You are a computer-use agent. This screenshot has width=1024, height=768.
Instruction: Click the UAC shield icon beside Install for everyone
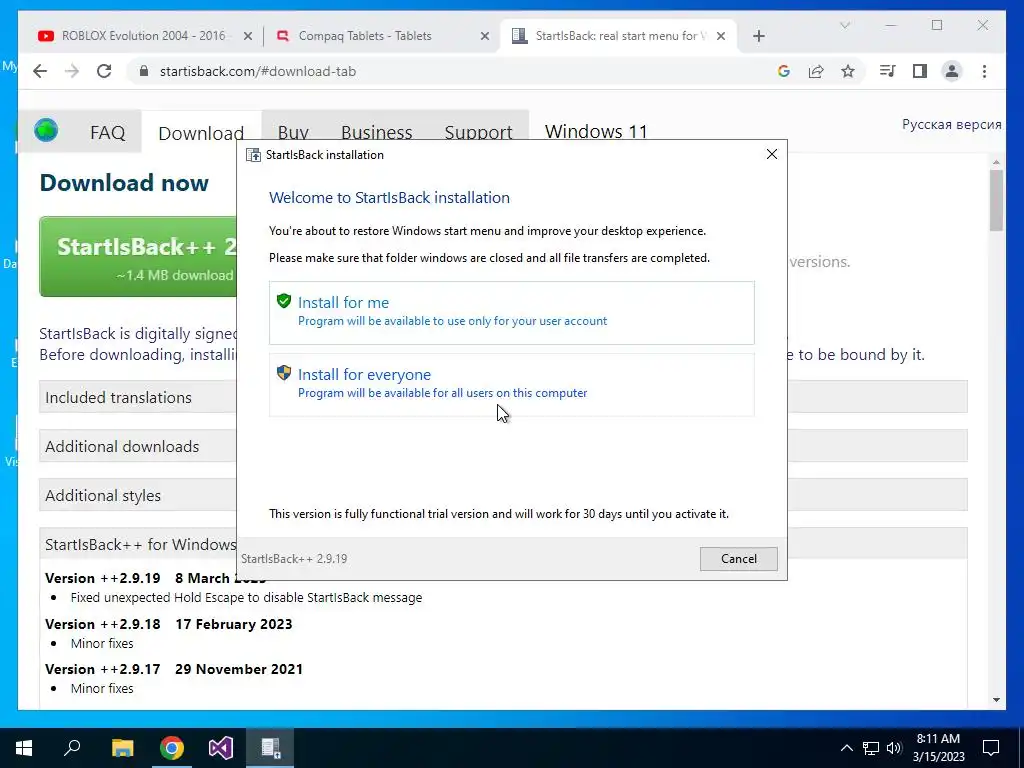283,373
